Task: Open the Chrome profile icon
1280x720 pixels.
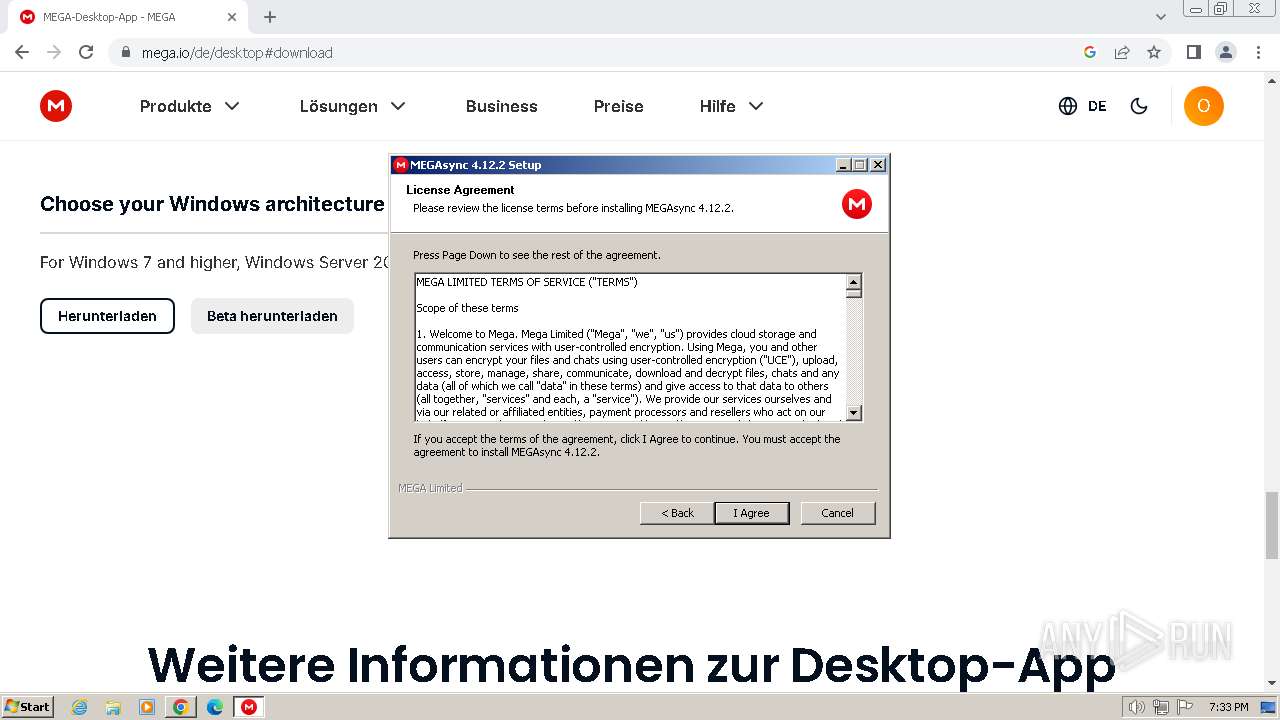Action: pos(1226,52)
